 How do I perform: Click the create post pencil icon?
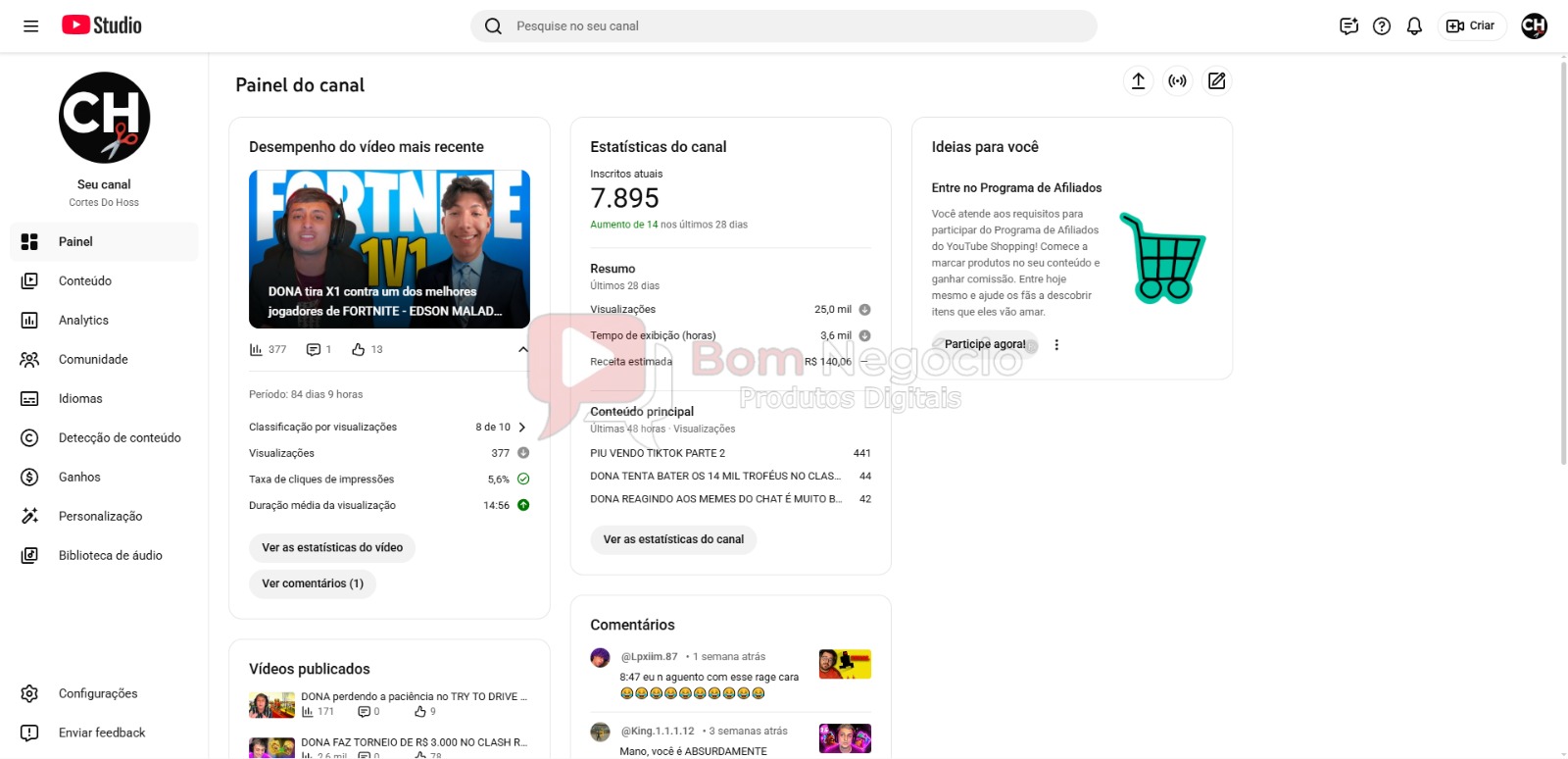[x=1216, y=81]
